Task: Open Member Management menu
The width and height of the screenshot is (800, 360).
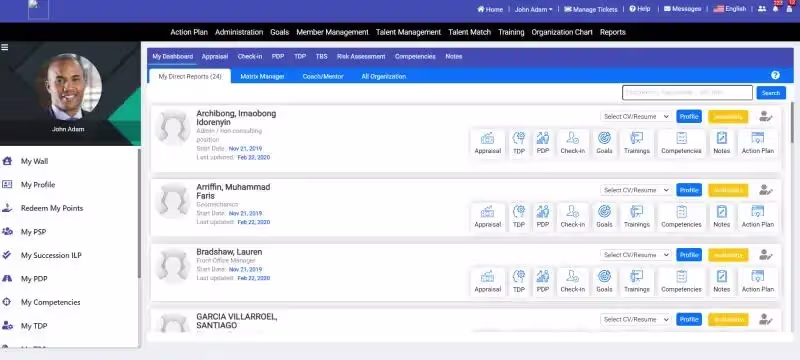Action: pyautogui.click(x=332, y=32)
